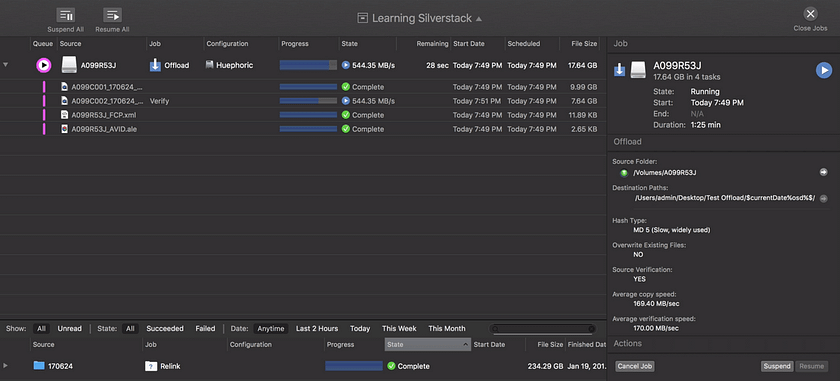Select the A099R53J_AVID.ale task row
This screenshot has width=840, height=381.
pyautogui.click(x=303, y=129)
